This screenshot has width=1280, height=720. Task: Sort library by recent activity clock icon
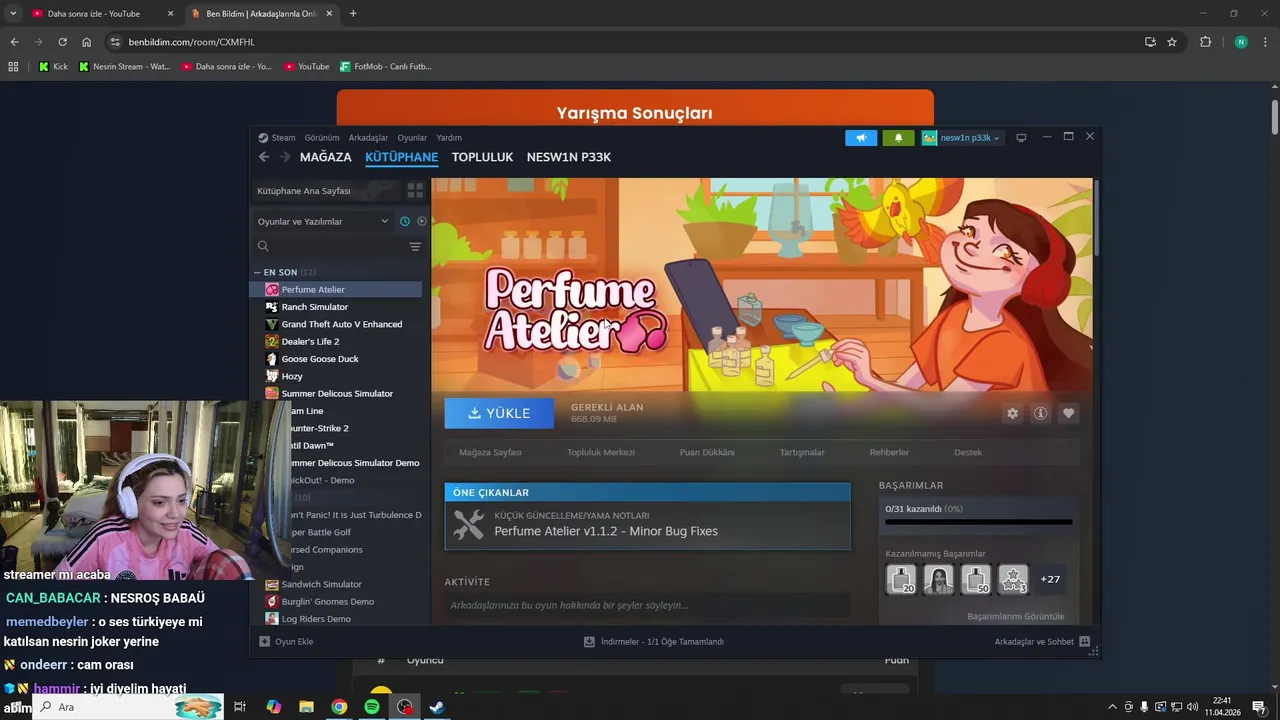pos(404,221)
